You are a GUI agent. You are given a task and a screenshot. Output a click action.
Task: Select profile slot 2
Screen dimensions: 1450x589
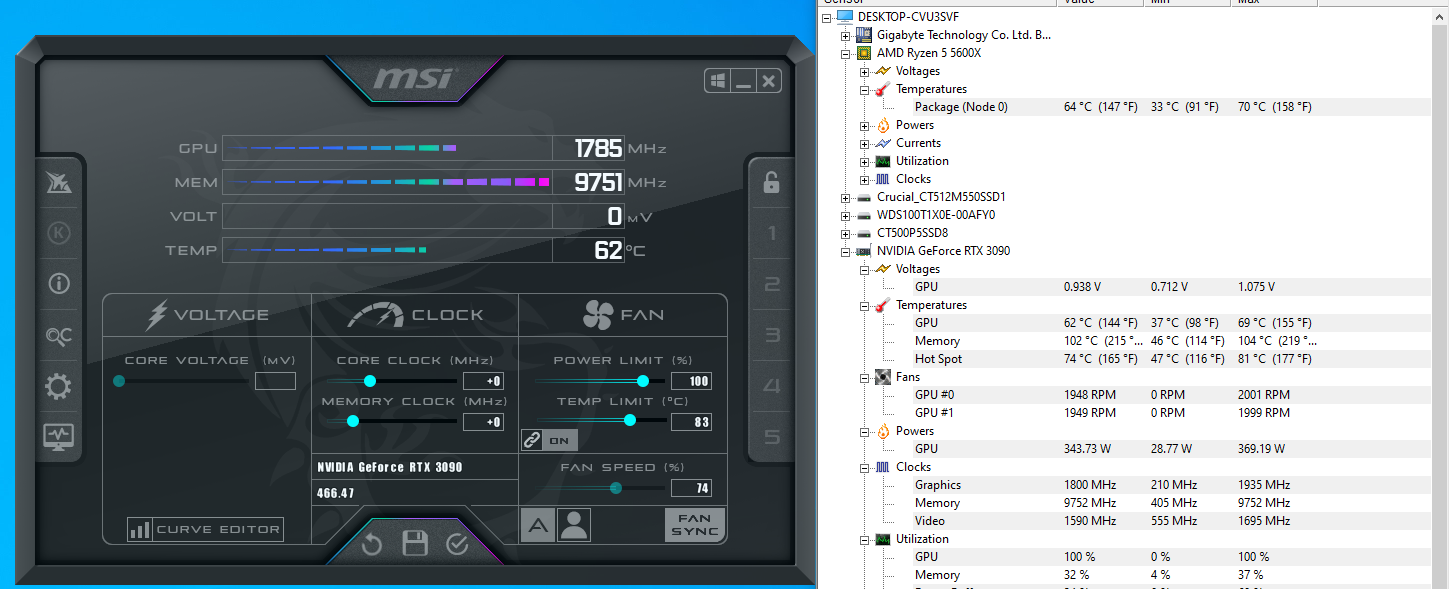(x=771, y=285)
